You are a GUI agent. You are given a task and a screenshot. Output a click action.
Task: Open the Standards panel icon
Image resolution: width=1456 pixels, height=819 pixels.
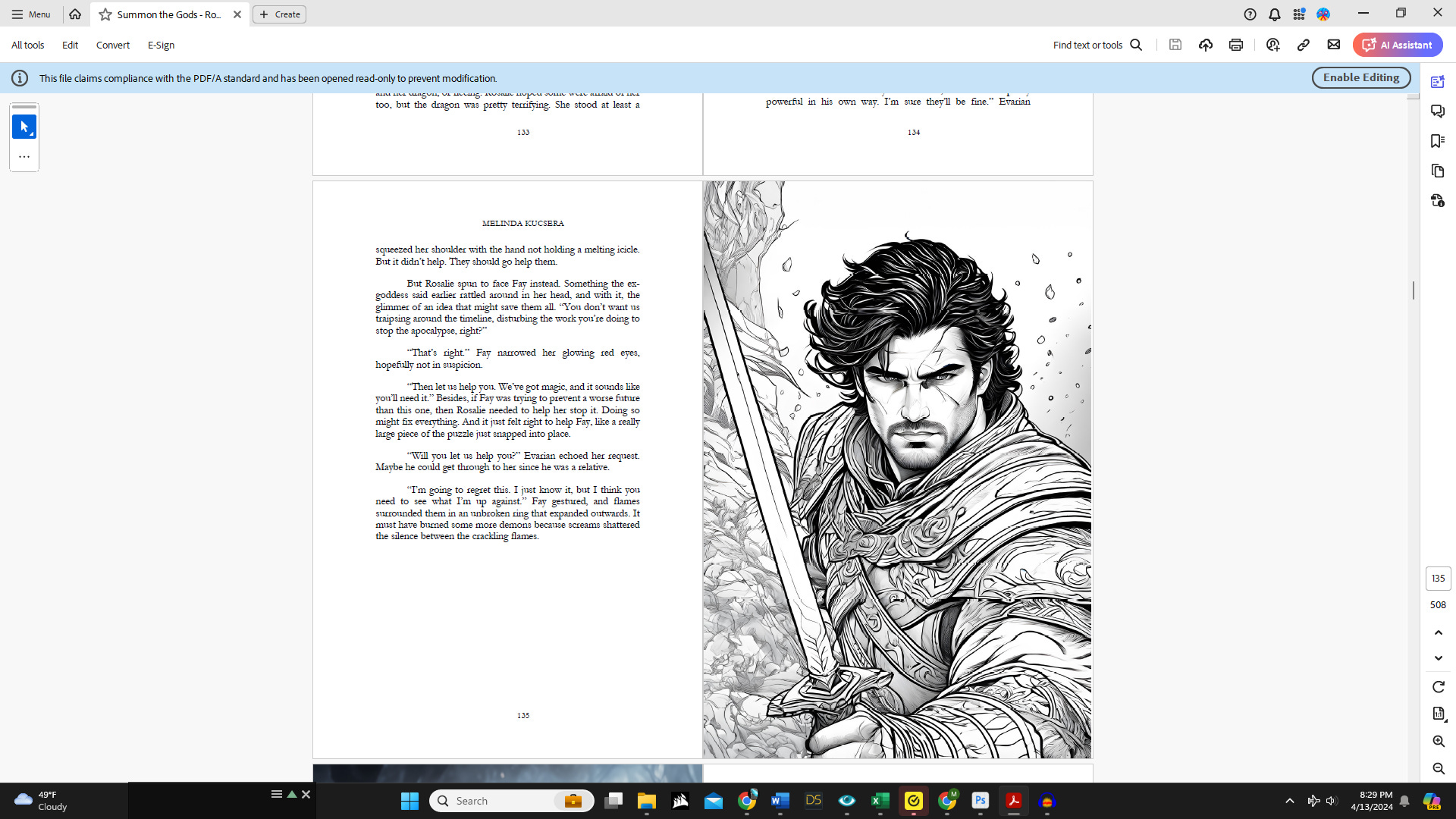coord(1438,201)
